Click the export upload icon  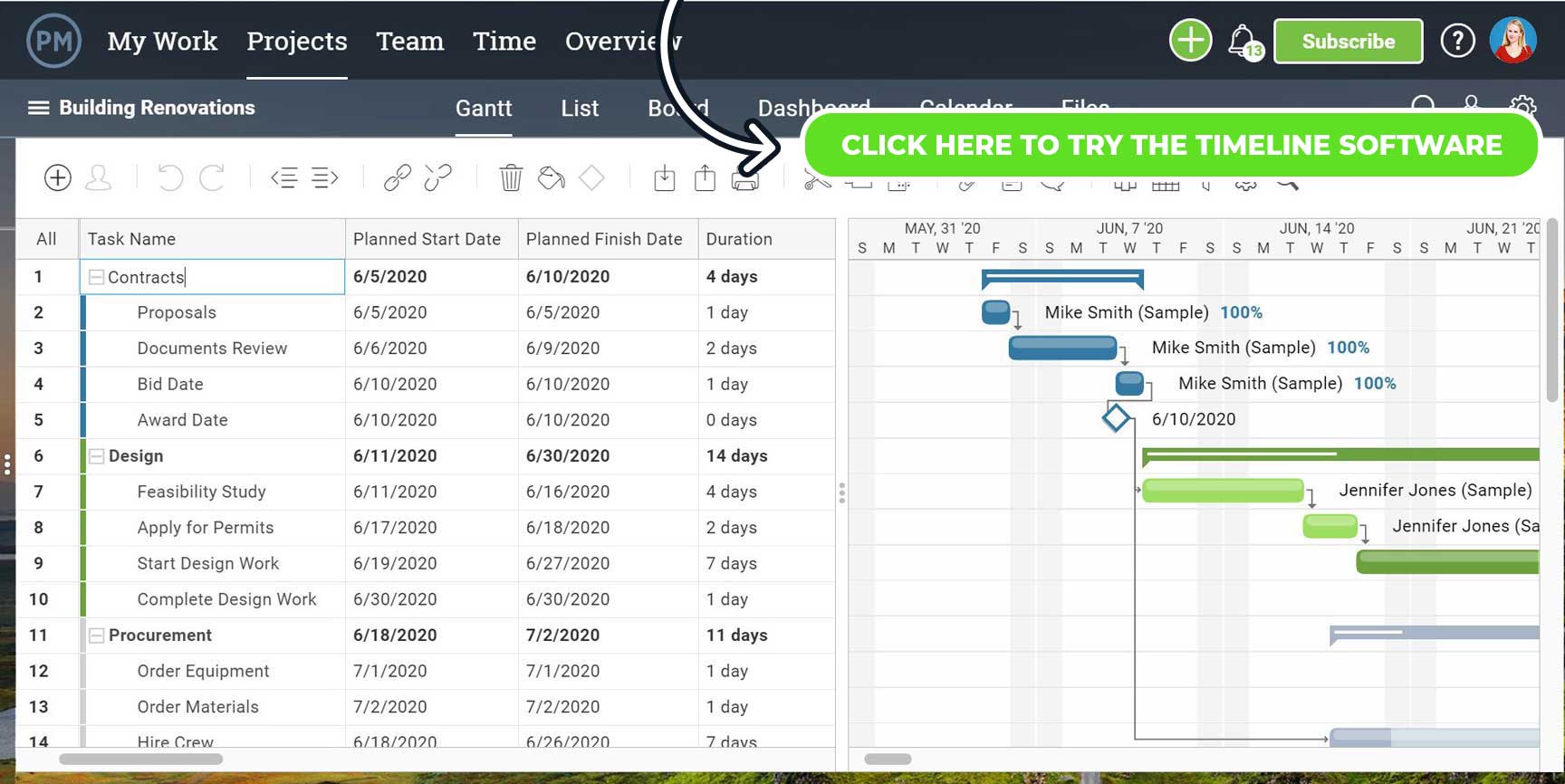(705, 177)
